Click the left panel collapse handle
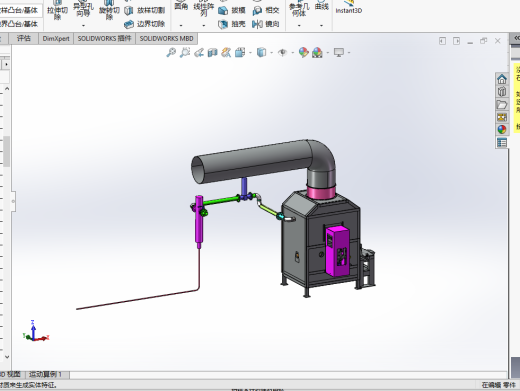This screenshot has width=520, height=391. 13,201
